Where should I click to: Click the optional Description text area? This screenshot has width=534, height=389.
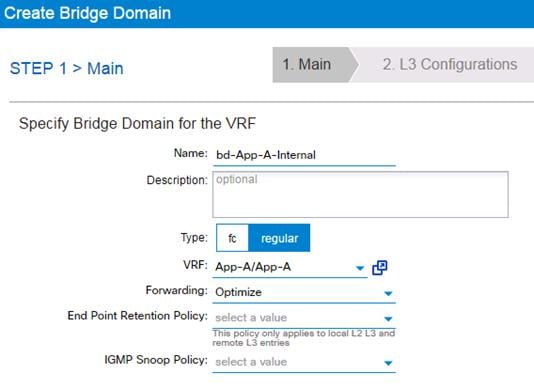click(x=360, y=194)
